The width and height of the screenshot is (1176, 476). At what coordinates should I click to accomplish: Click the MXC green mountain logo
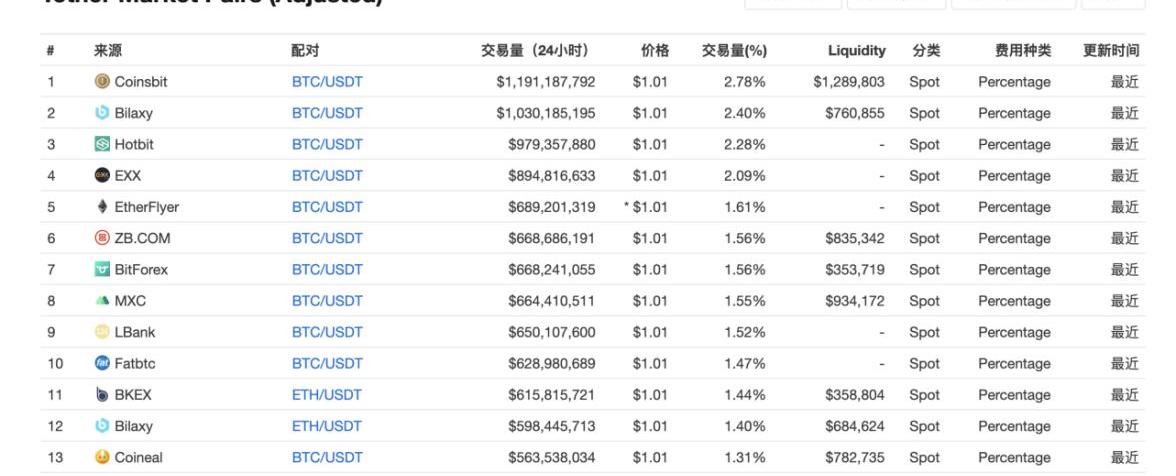[x=102, y=301]
